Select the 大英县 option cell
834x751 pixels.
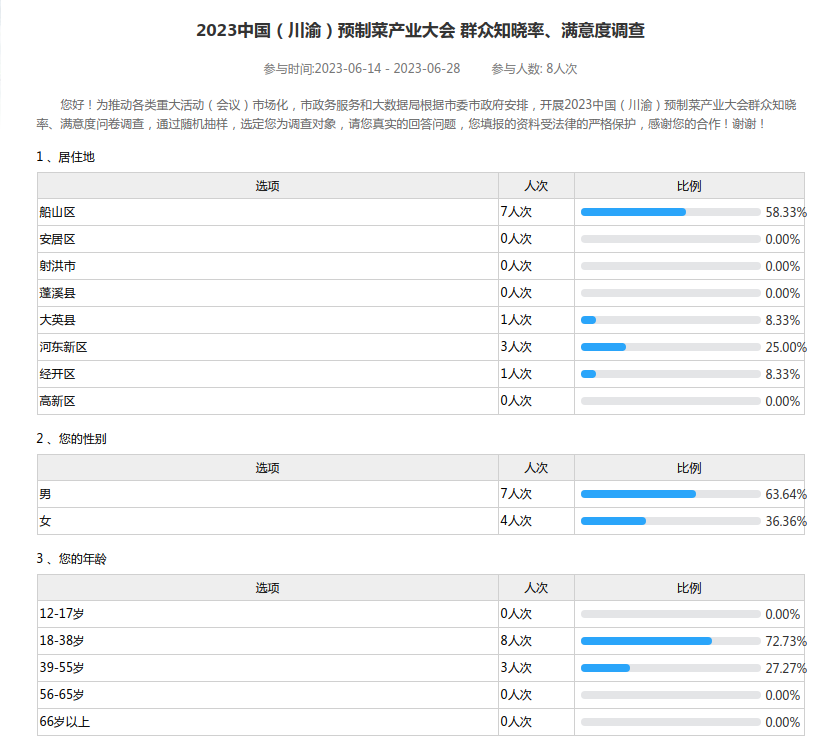[58, 320]
